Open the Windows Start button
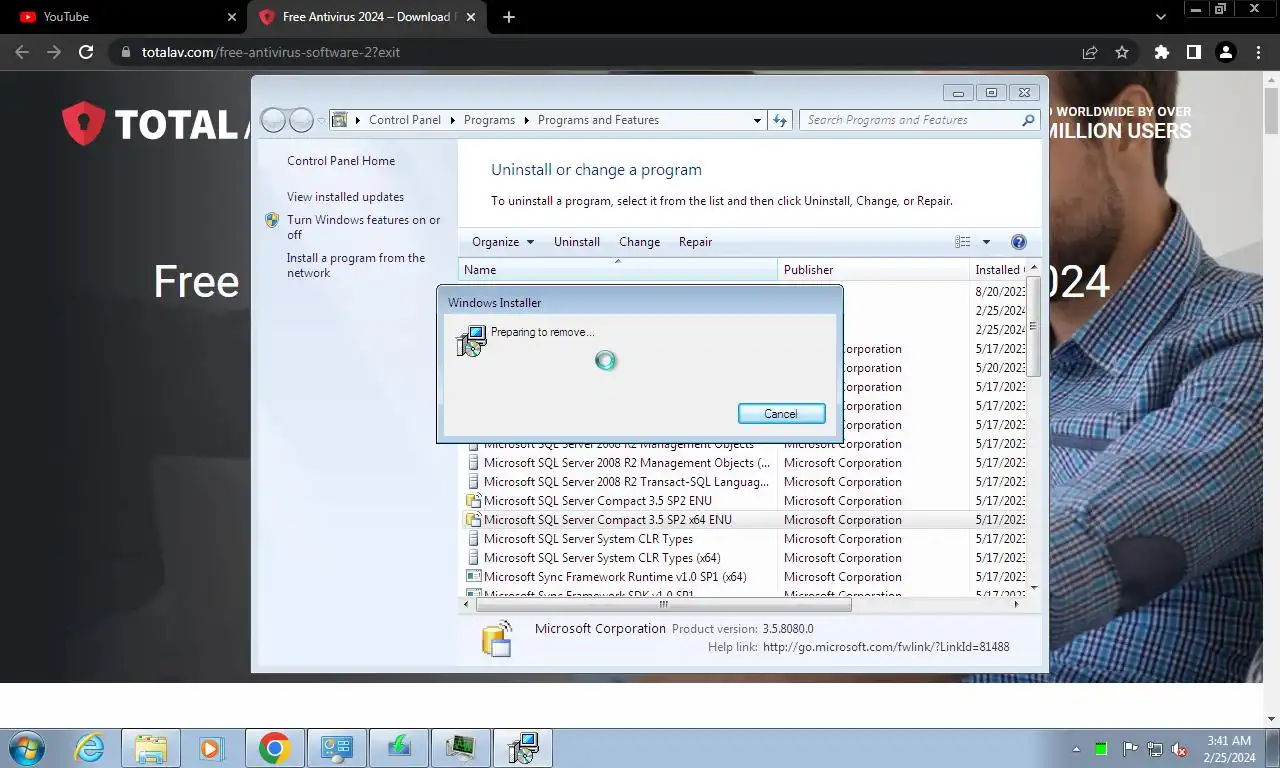Screen dimensions: 1280x768 point(27,748)
